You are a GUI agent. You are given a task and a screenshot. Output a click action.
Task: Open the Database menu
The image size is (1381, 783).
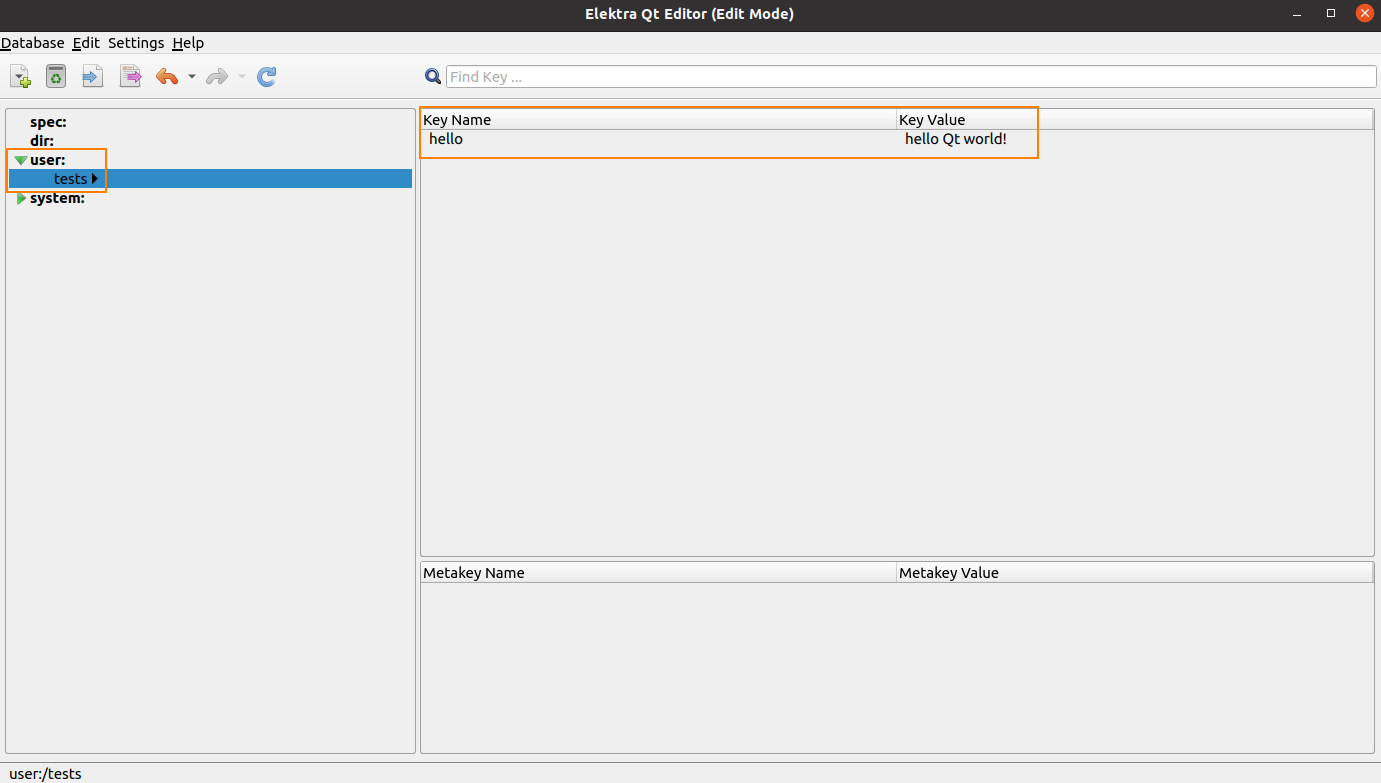point(32,43)
